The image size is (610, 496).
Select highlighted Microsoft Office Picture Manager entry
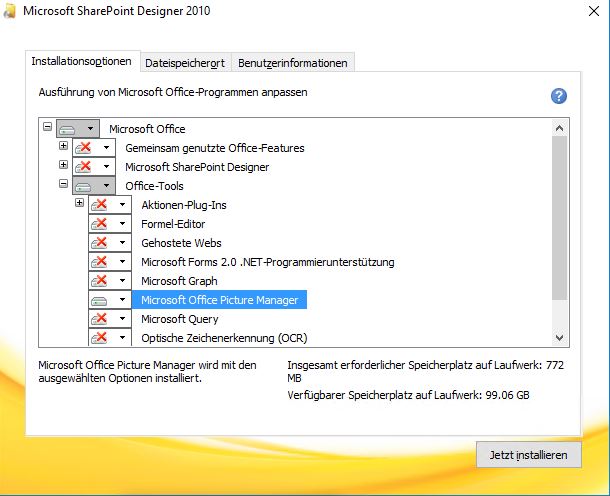(219, 300)
